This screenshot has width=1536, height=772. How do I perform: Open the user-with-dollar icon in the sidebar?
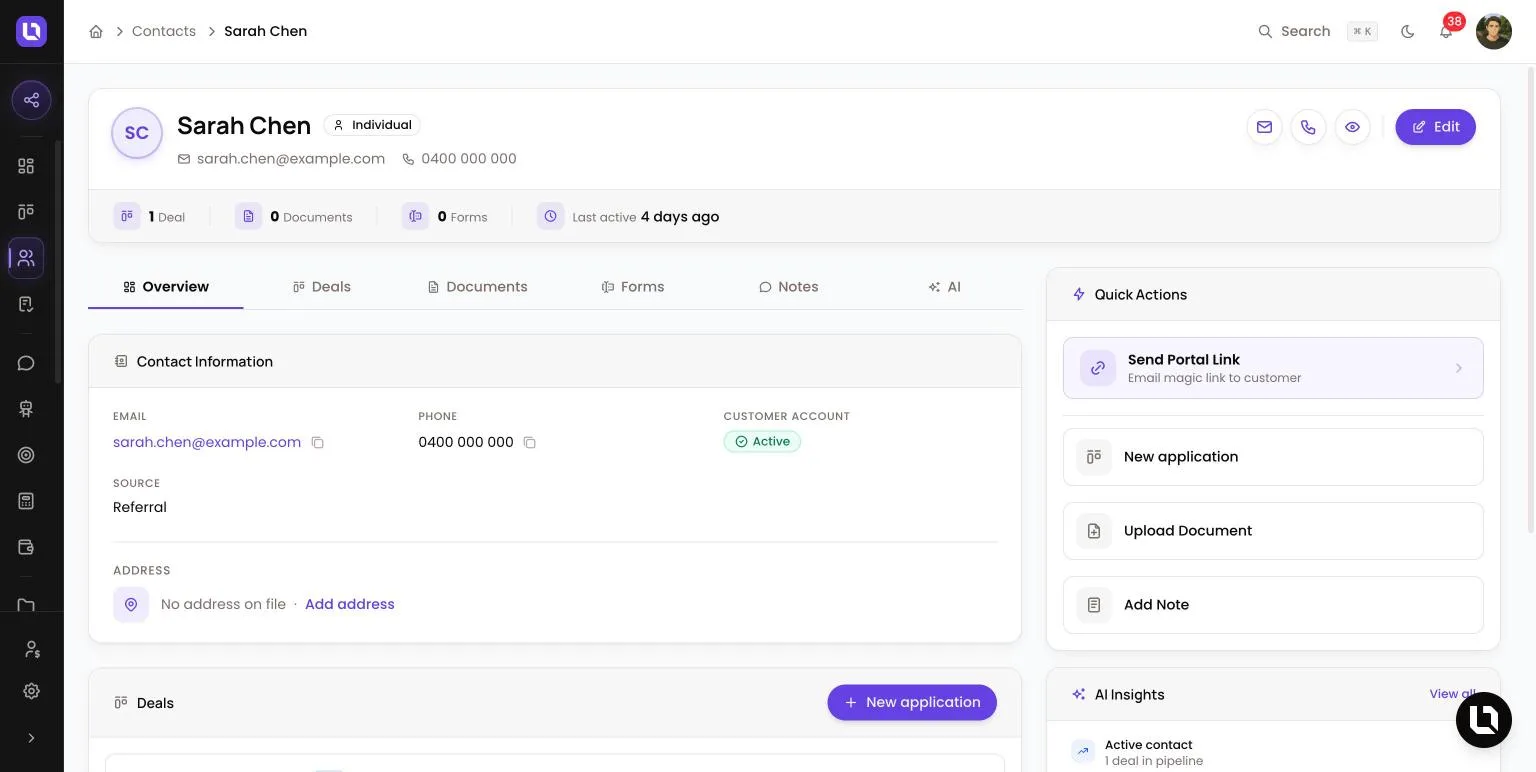pyautogui.click(x=31, y=650)
